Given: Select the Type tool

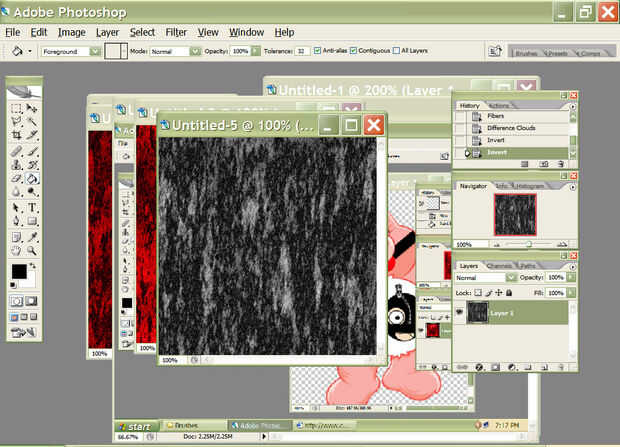Looking at the screenshot, I should click(32, 207).
